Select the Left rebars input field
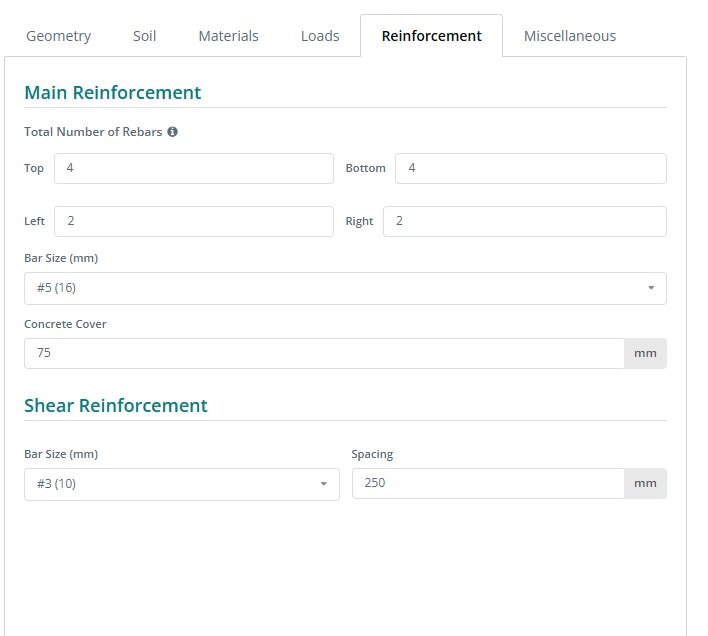The image size is (708, 636). point(193,221)
